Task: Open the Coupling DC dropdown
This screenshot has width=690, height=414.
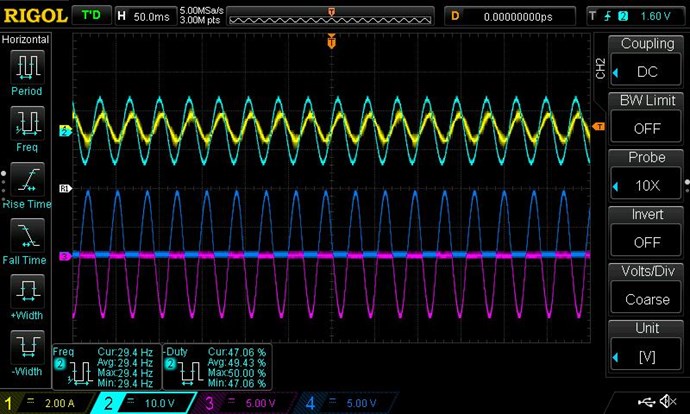Action: 647,58
